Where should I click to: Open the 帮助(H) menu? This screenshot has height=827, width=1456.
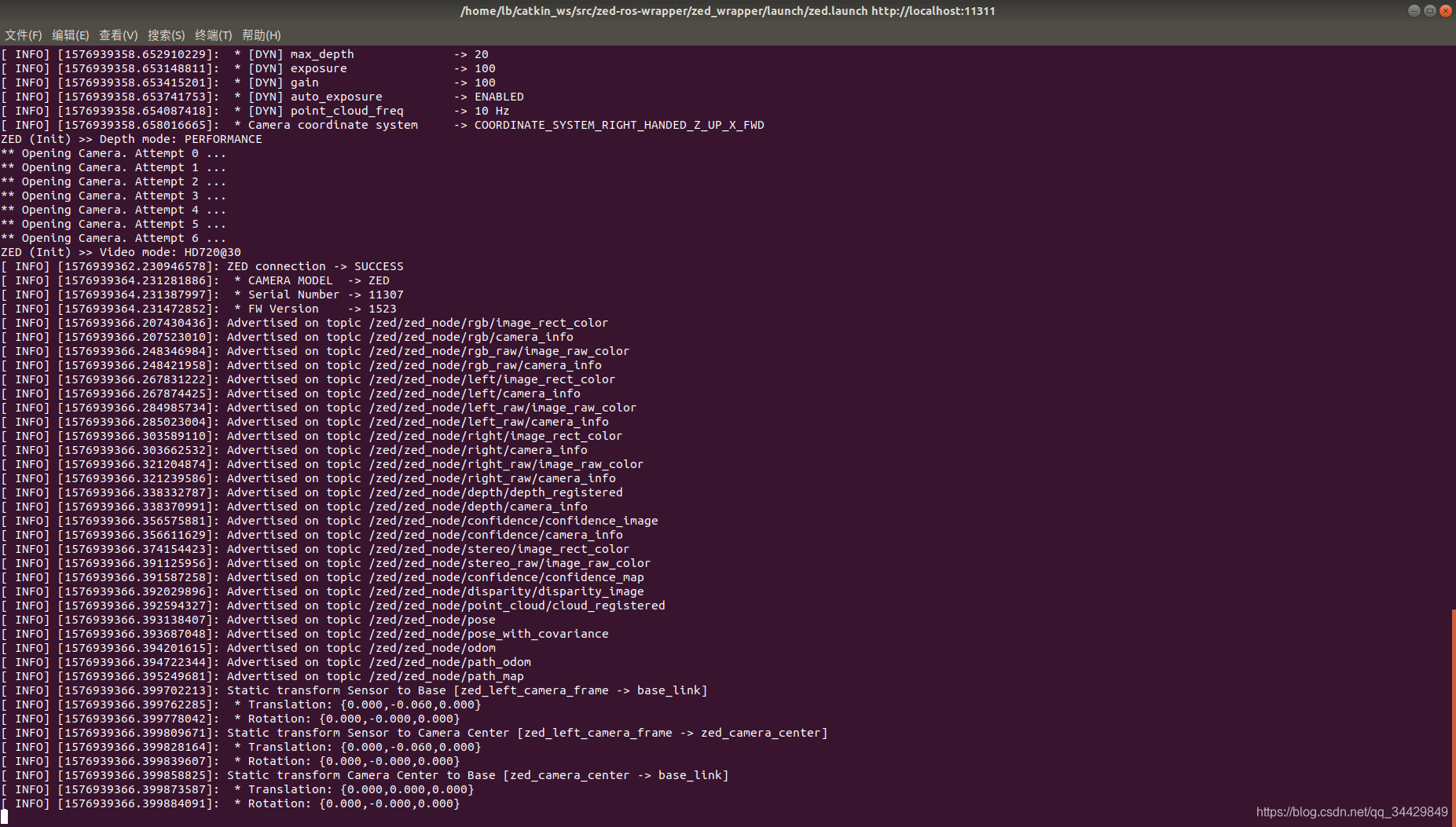click(262, 35)
